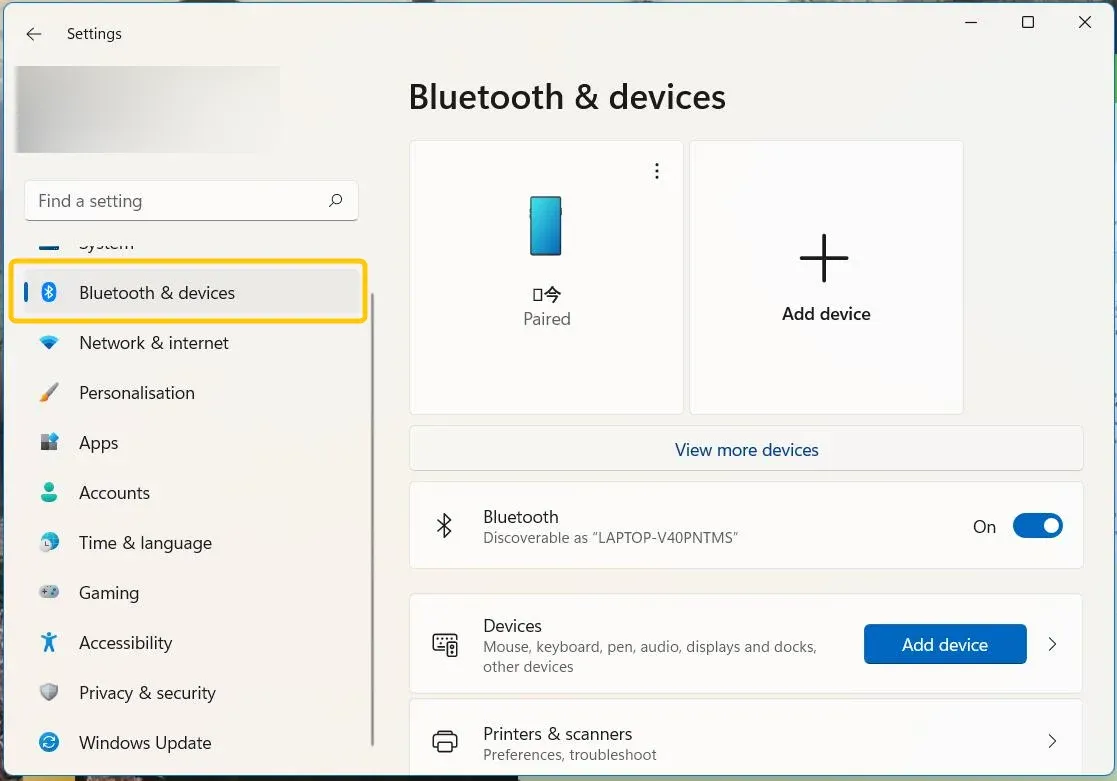Open Accessibility settings label
The height and width of the screenshot is (781, 1117).
(125, 643)
